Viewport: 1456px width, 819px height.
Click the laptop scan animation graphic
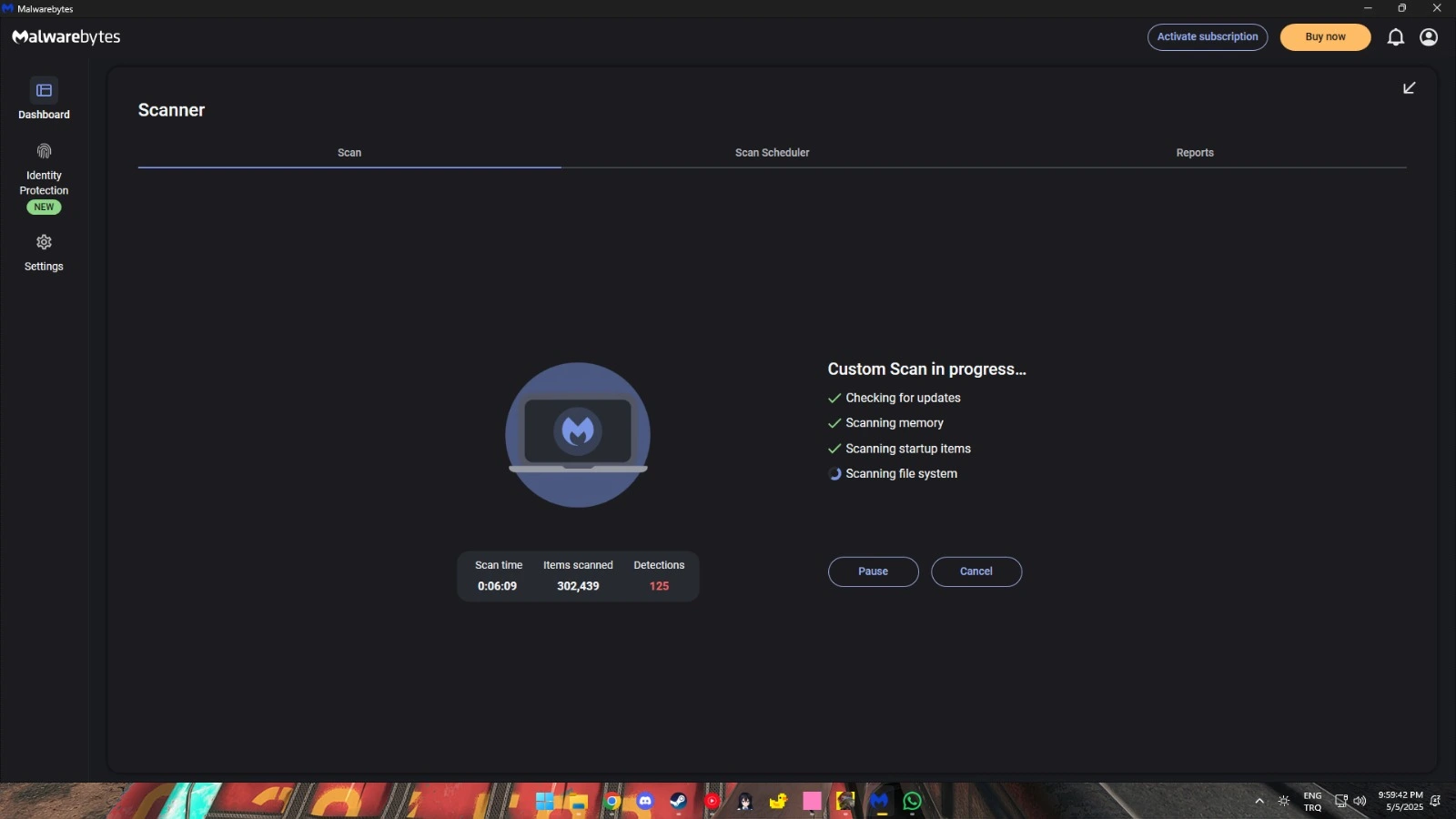tap(578, 435)
